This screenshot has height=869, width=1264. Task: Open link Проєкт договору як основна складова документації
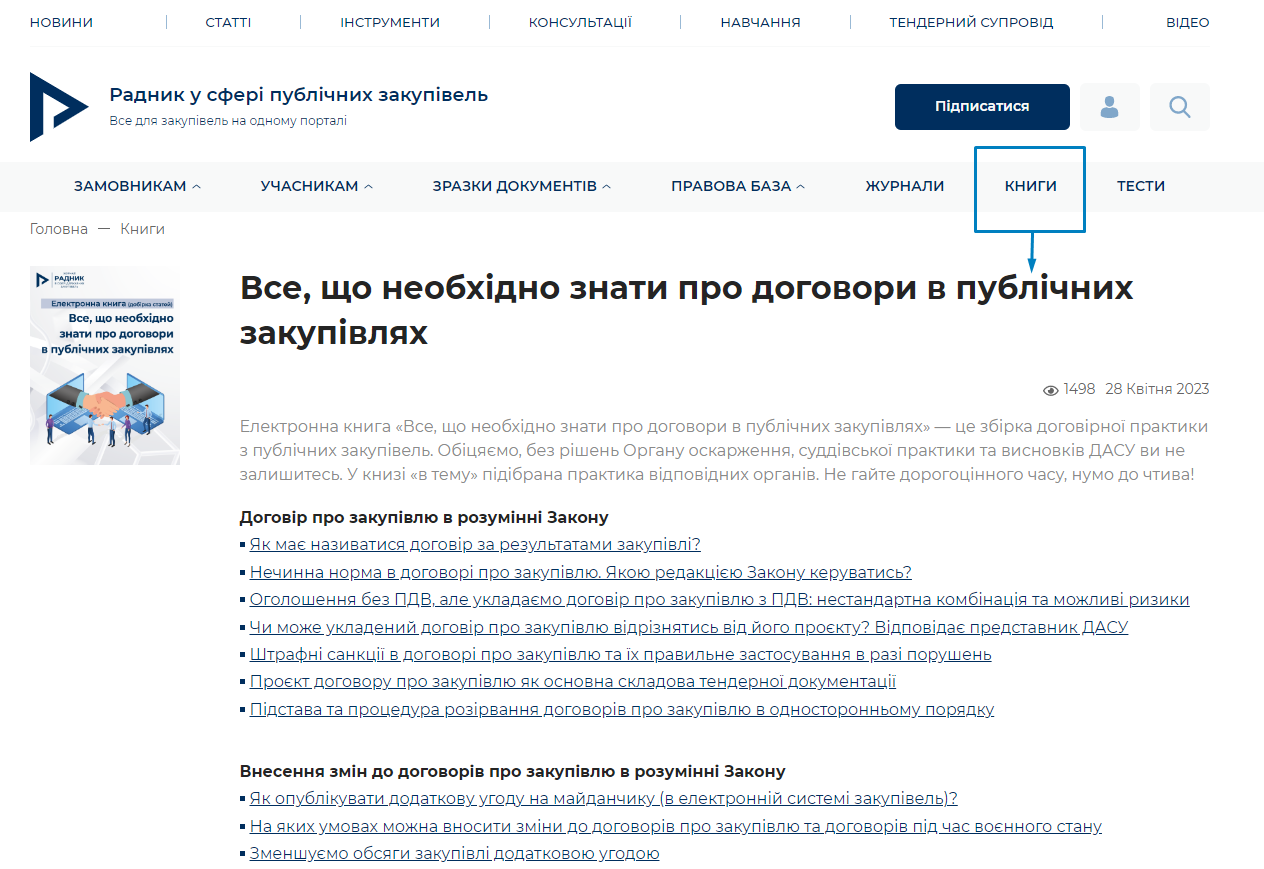pos(572,682)
